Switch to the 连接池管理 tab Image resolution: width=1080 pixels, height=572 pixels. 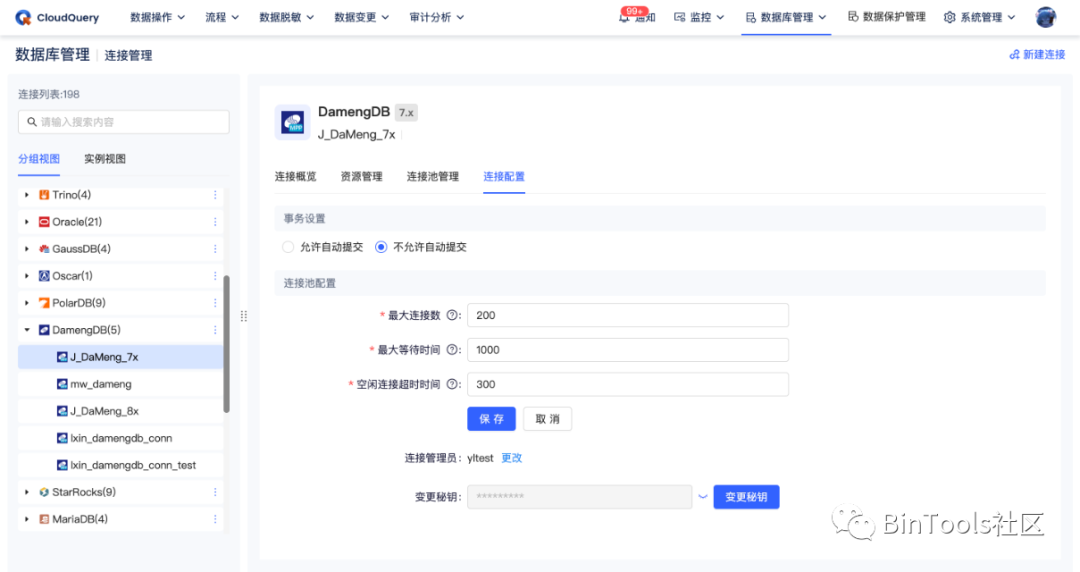coord(433,176)
